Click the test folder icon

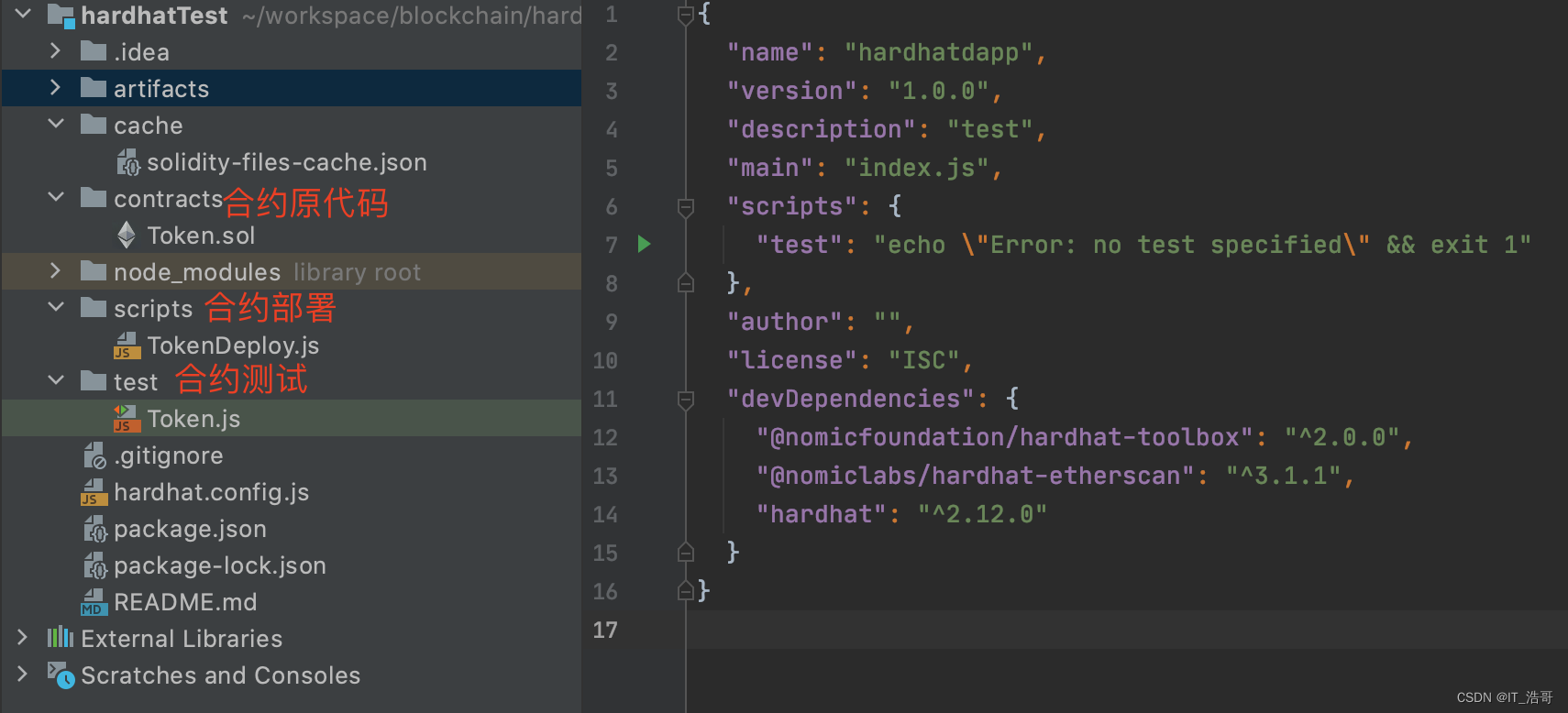tap(94, 381)
